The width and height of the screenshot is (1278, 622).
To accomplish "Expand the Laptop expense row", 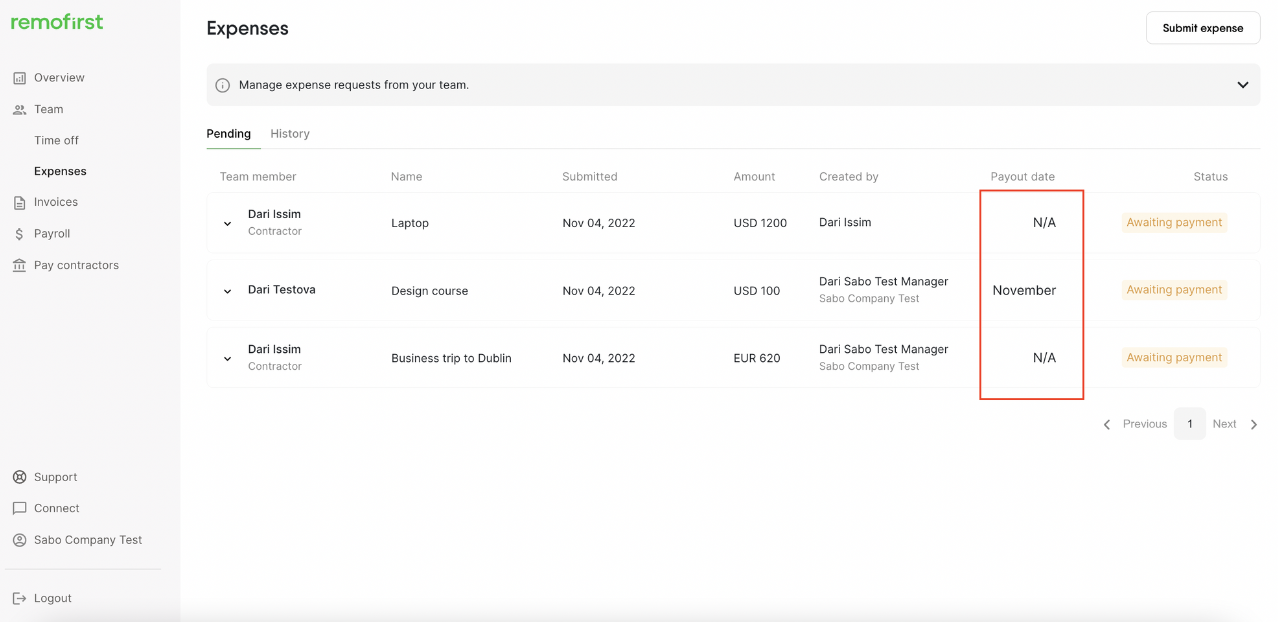I will click(x=227, y=224).
